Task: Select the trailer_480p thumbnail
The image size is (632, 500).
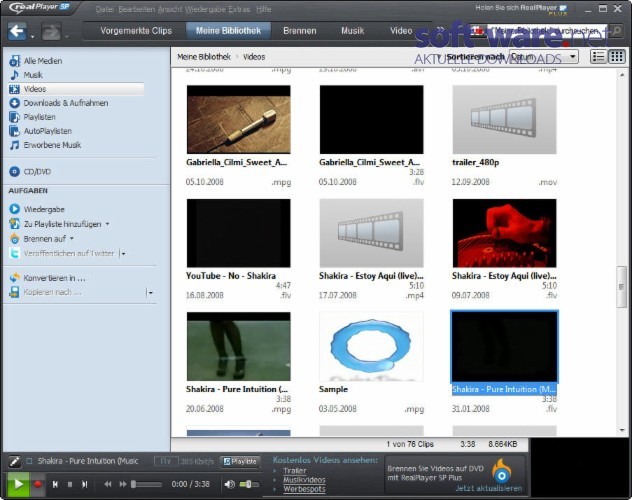Action: [504, 120]
